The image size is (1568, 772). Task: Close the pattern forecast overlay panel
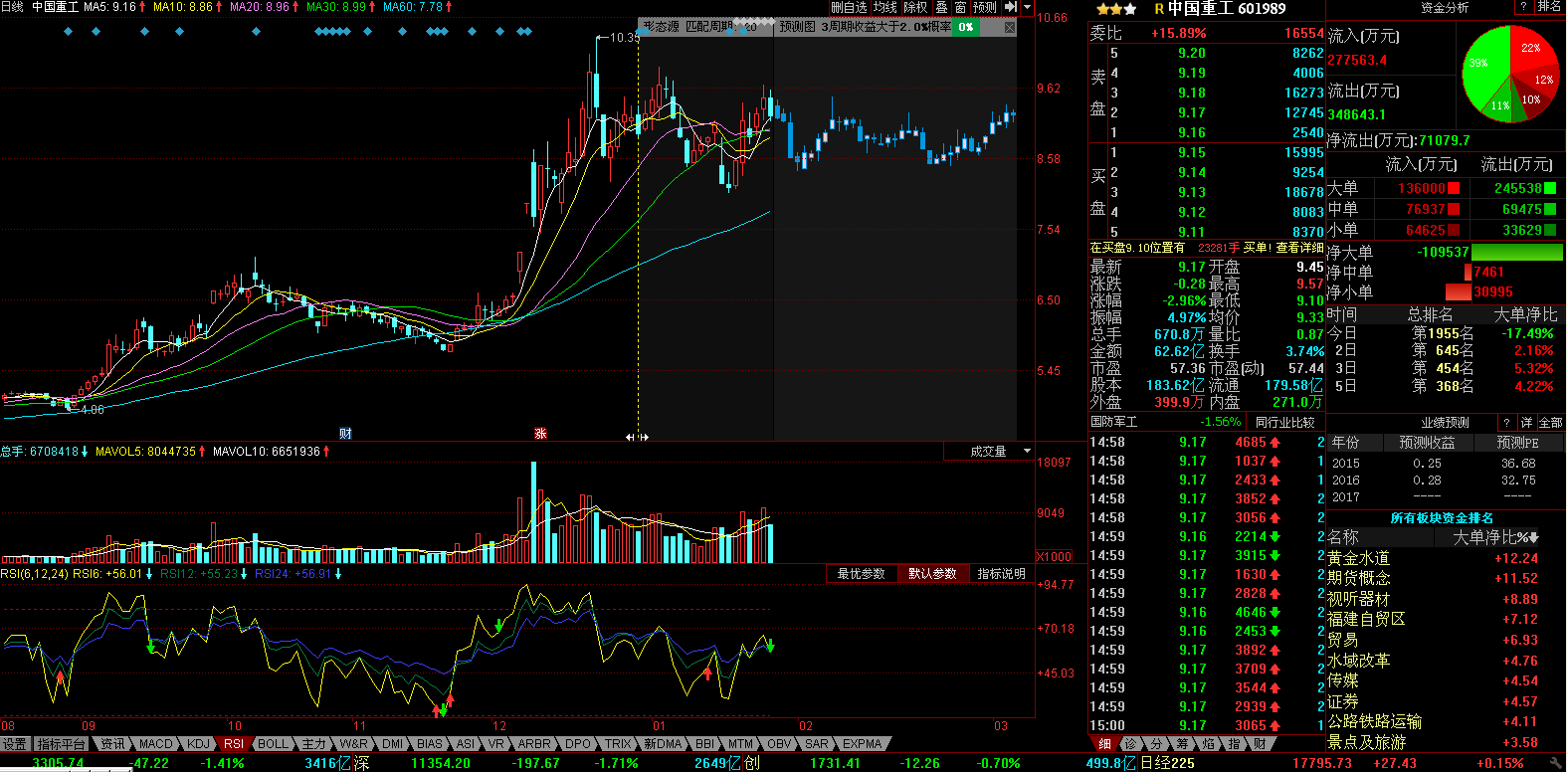click(1010, 27)
